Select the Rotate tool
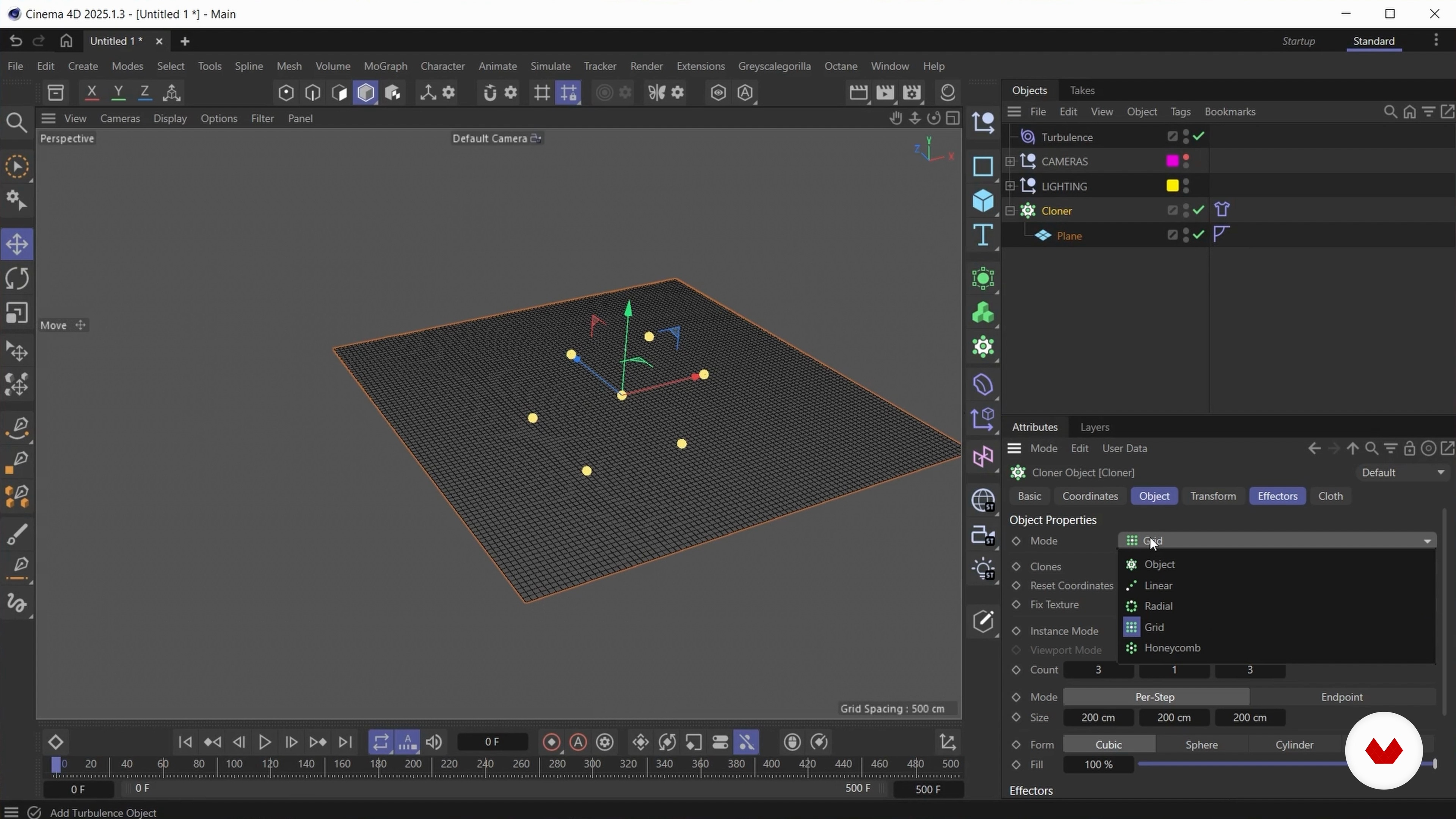The image size is (1456, 819). 17,279
